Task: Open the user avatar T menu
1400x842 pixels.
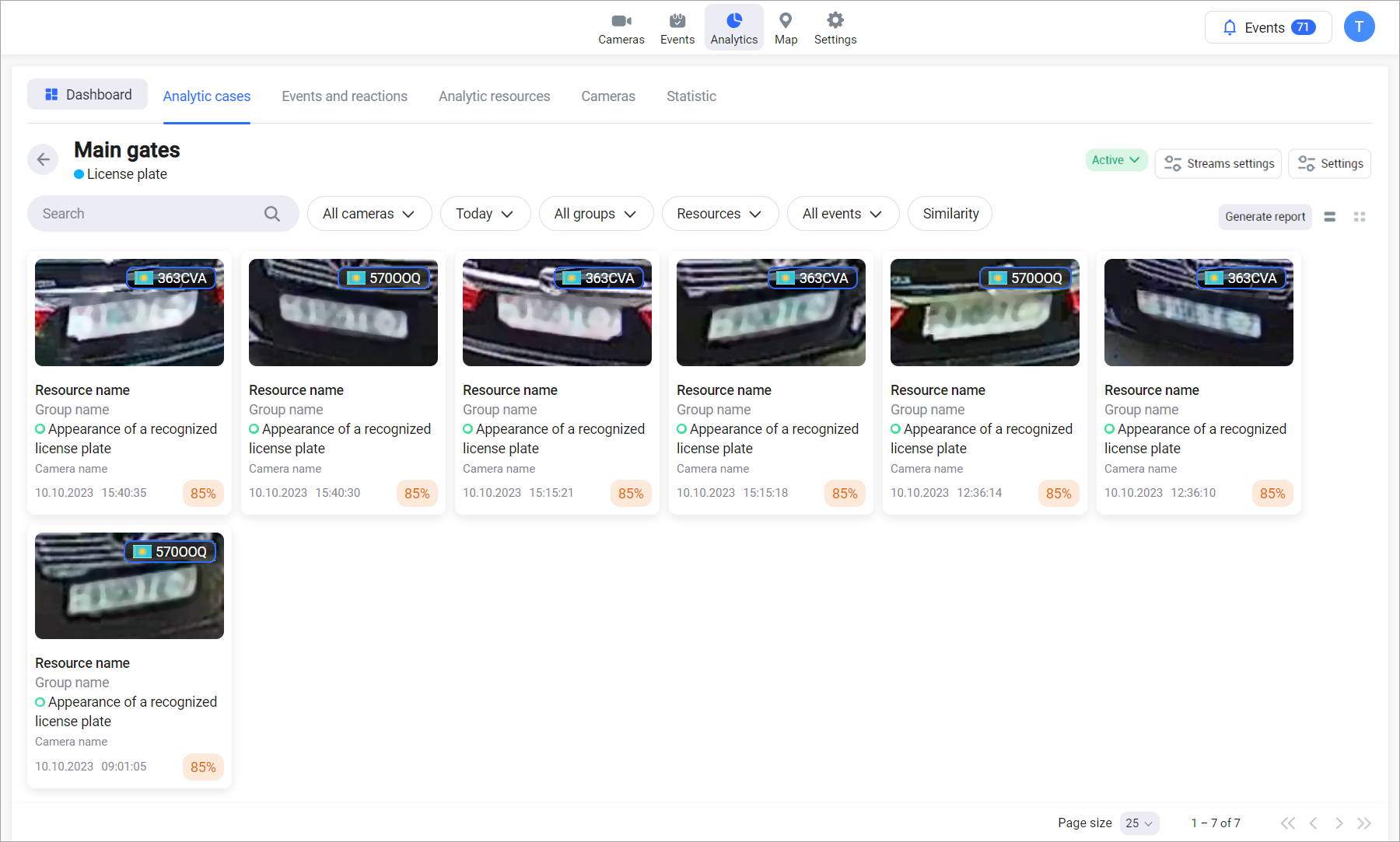Action: click(1359, 27)
